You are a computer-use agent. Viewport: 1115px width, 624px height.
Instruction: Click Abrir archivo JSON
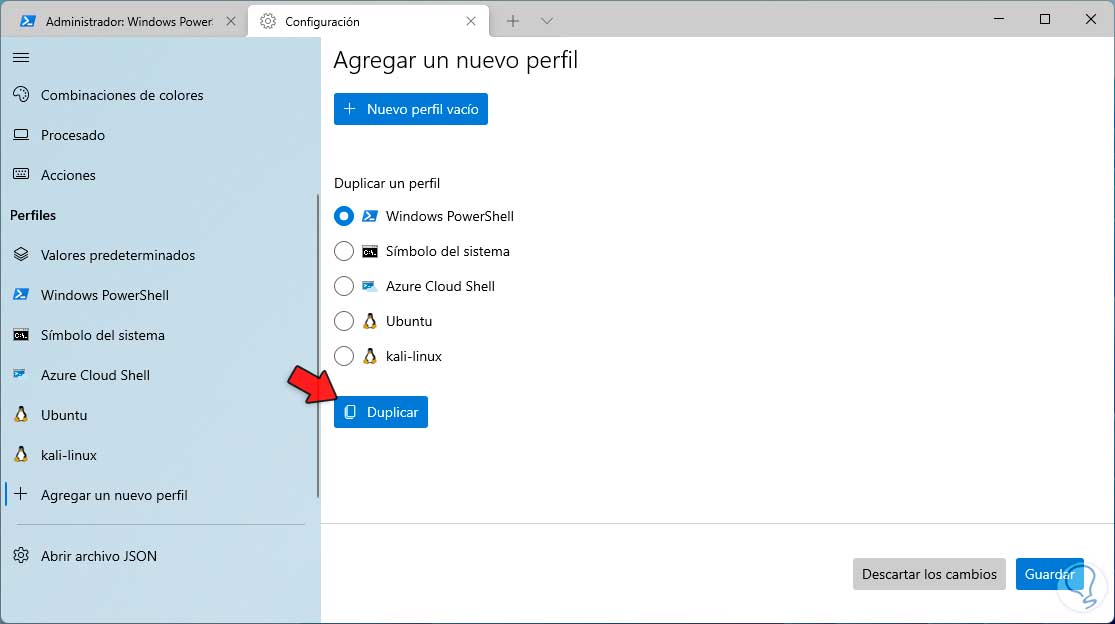(160, 556)
